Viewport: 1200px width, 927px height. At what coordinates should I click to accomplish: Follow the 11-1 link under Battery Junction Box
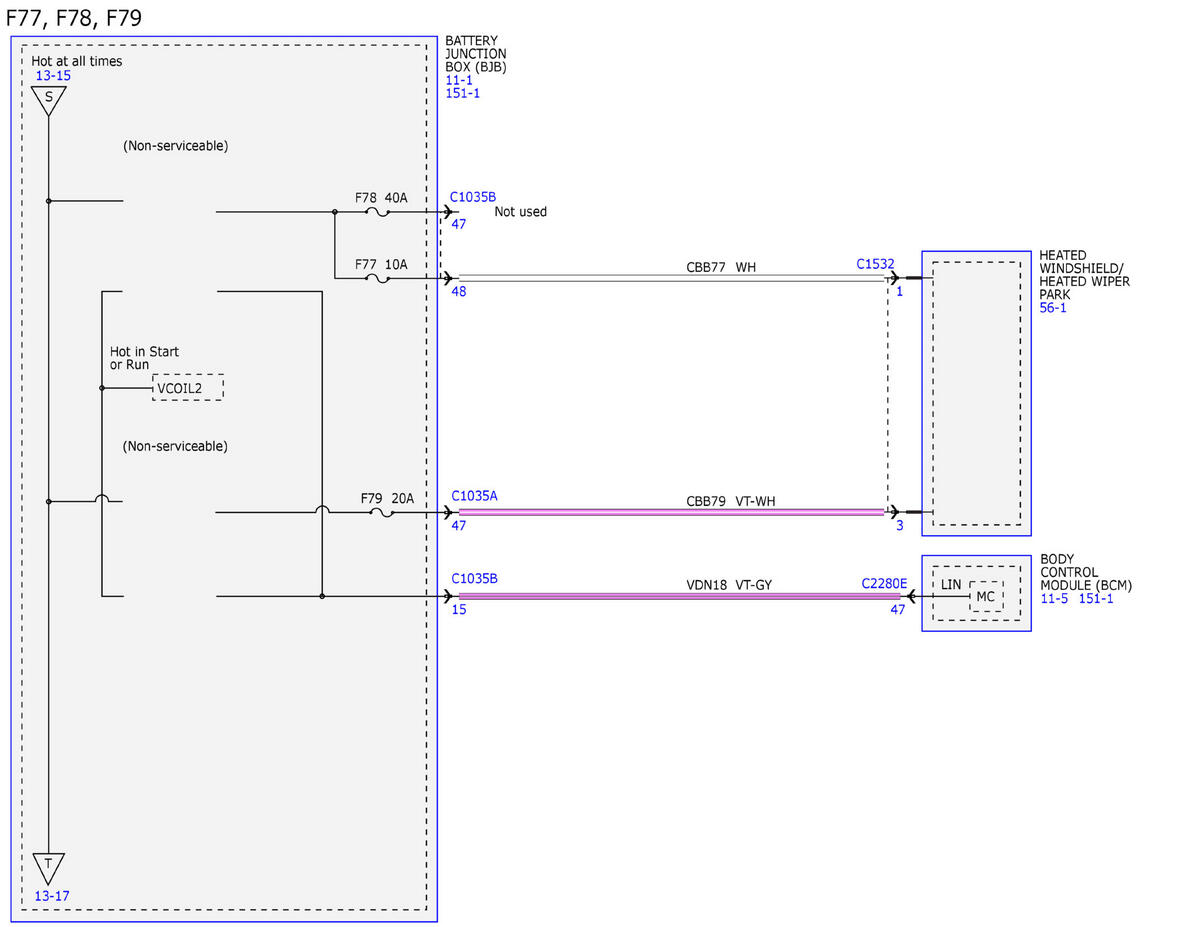tap(459, 80)
